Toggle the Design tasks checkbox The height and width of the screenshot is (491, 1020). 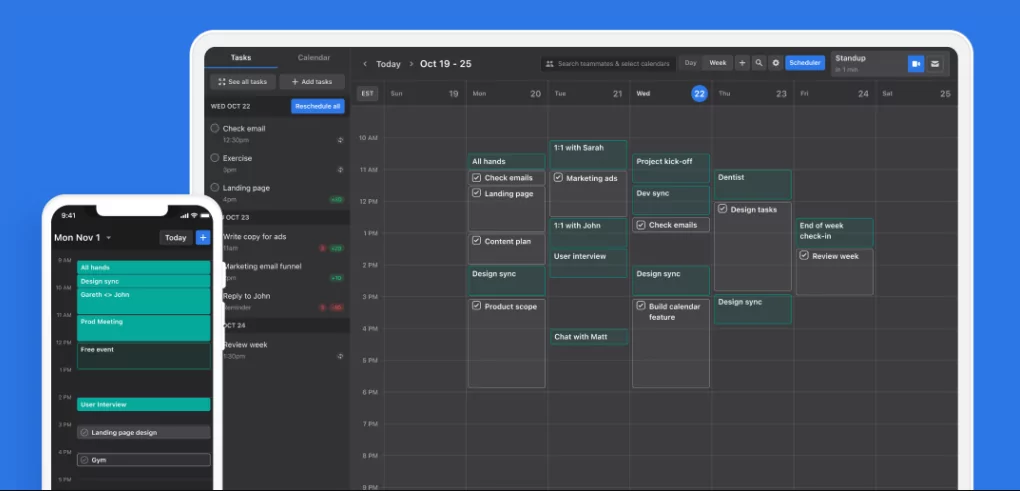coord(722,209)
